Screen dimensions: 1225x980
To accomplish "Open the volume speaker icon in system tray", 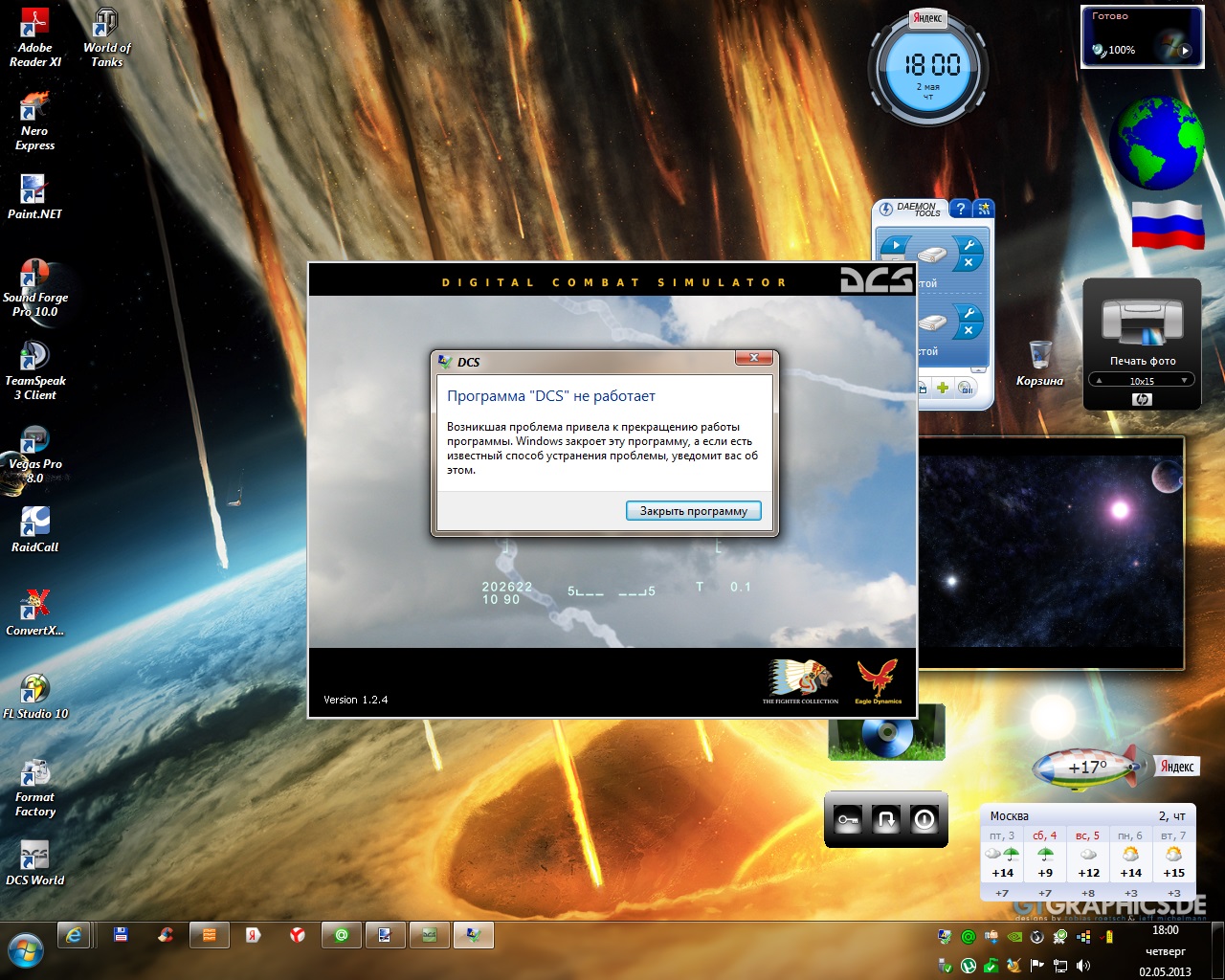I will coord(1083,966).
